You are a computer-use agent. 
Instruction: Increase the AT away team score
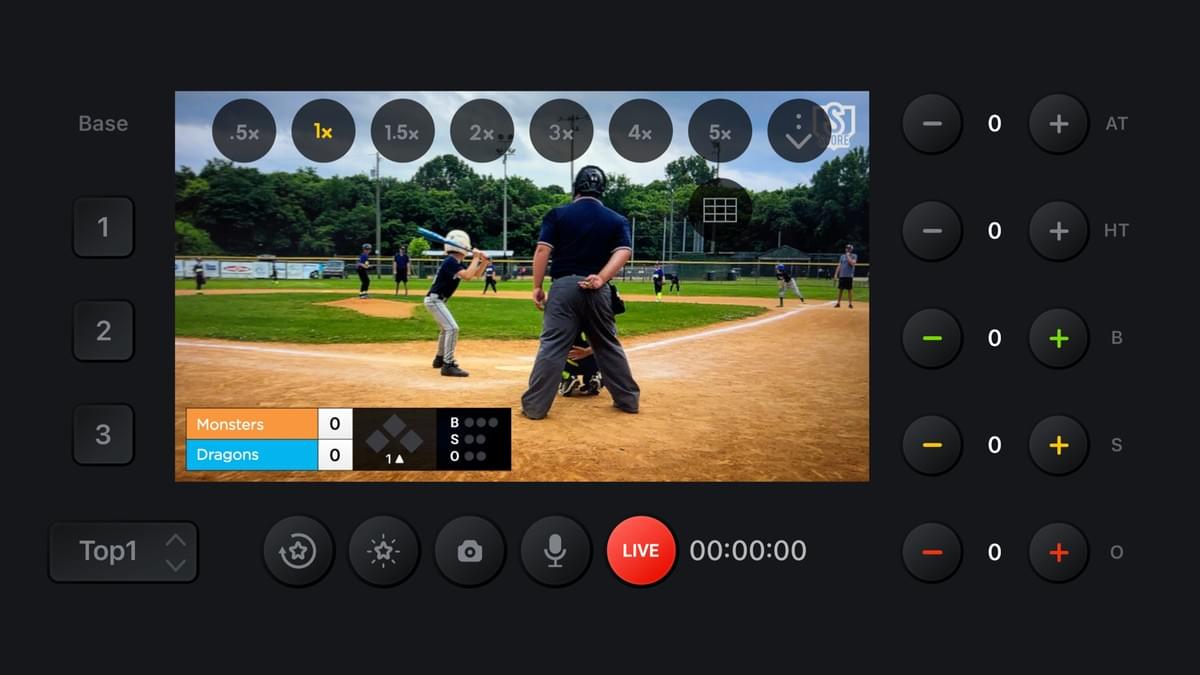click(1059, 124)
